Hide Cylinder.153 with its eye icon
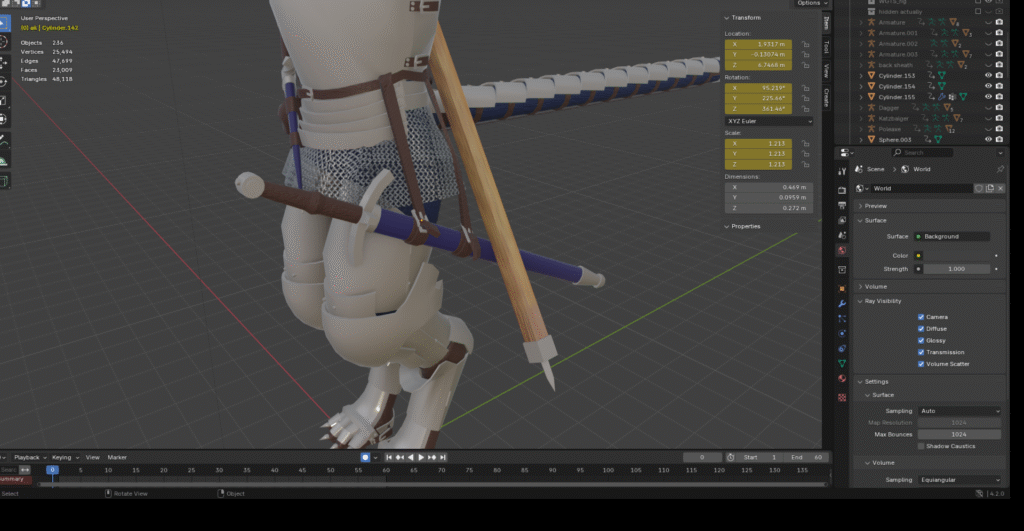This screenshot has width=1024, height=531. coord(988,76)
